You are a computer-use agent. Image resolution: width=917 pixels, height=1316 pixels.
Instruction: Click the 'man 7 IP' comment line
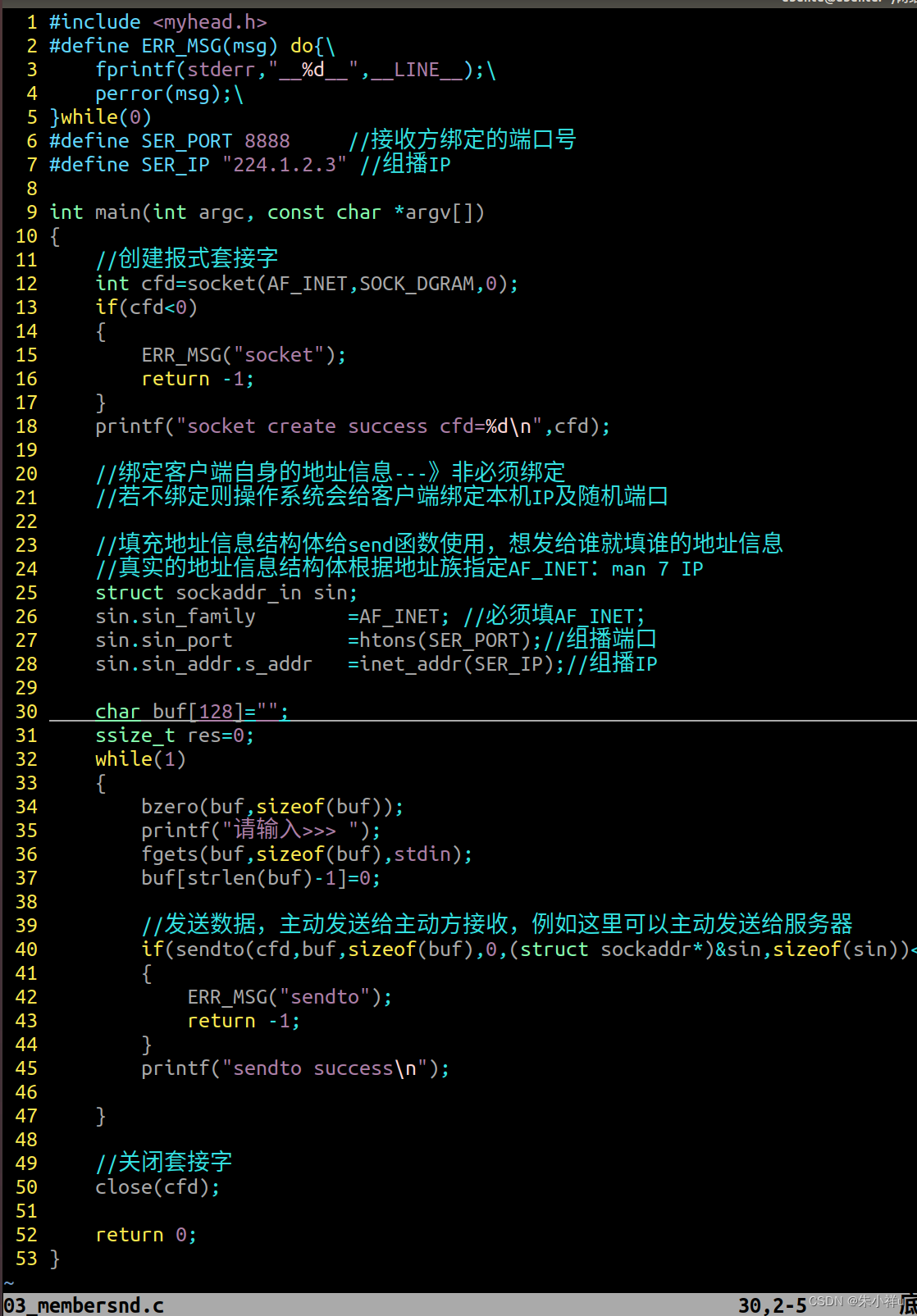pyautogui.click(x=399, y=568)
